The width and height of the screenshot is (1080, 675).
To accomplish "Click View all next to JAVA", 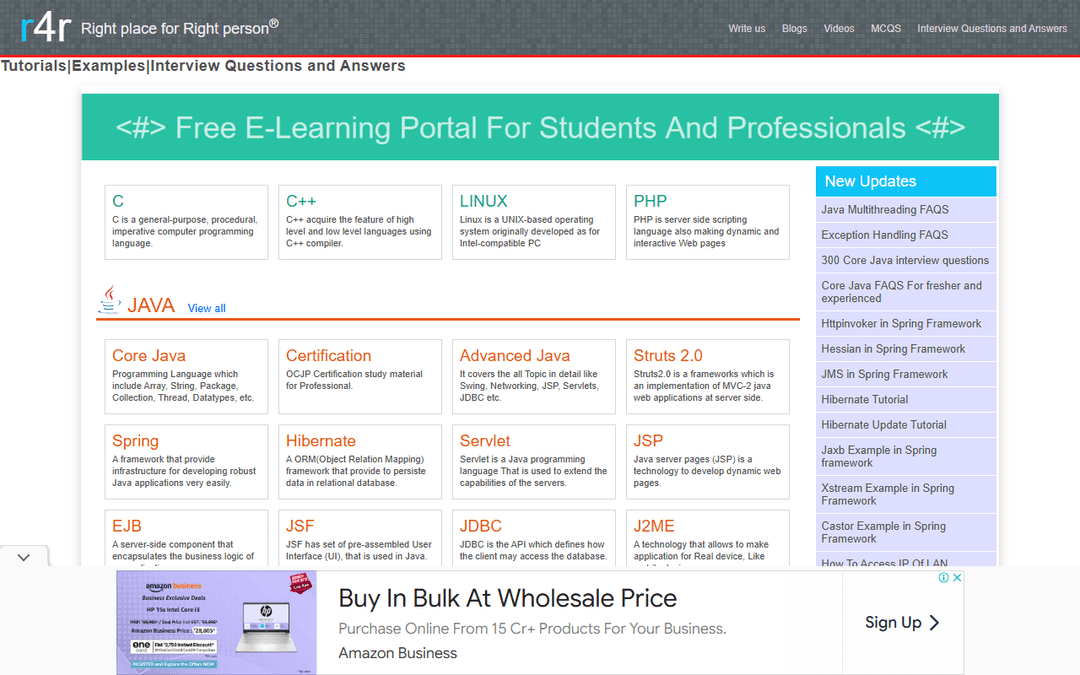I will click(x=207, y=308).
